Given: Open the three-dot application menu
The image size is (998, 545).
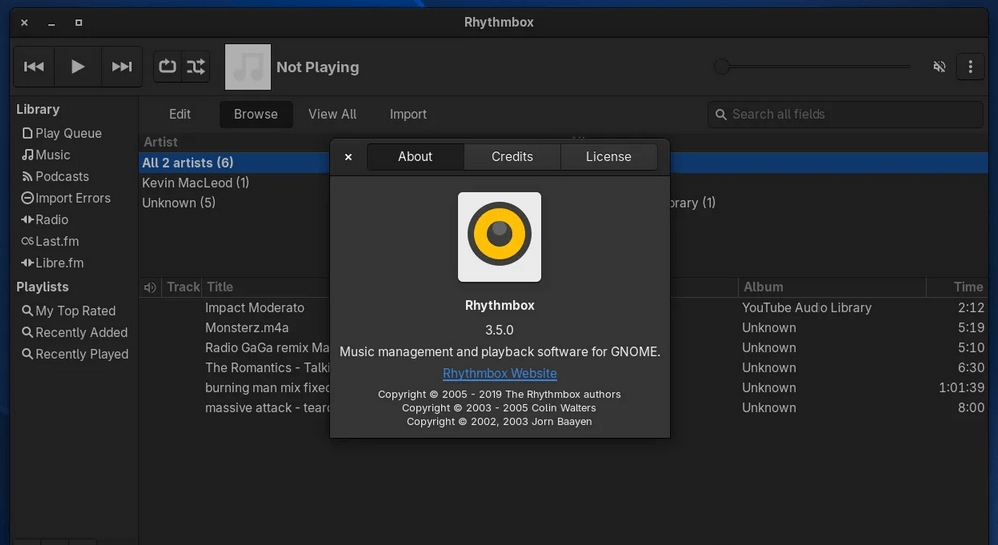Looking at the screenshot, I should coord(970,66).
